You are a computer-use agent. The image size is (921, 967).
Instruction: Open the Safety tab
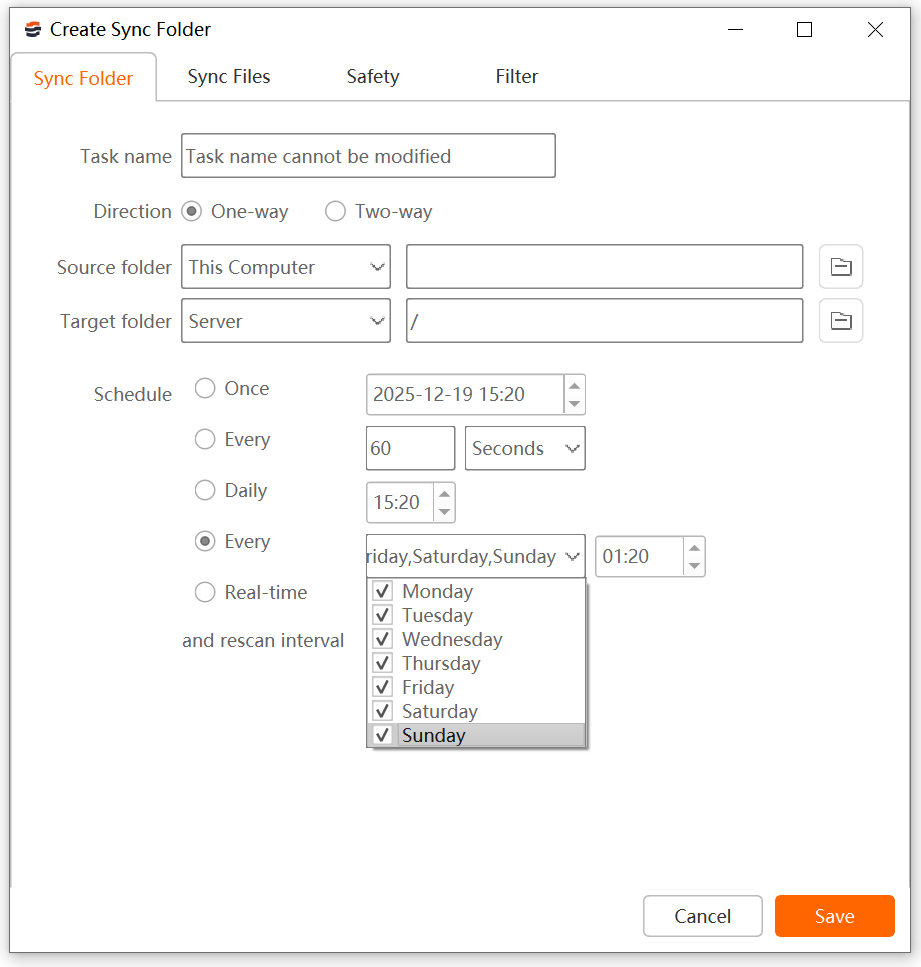pyautogui.click(x=373, y=77)
